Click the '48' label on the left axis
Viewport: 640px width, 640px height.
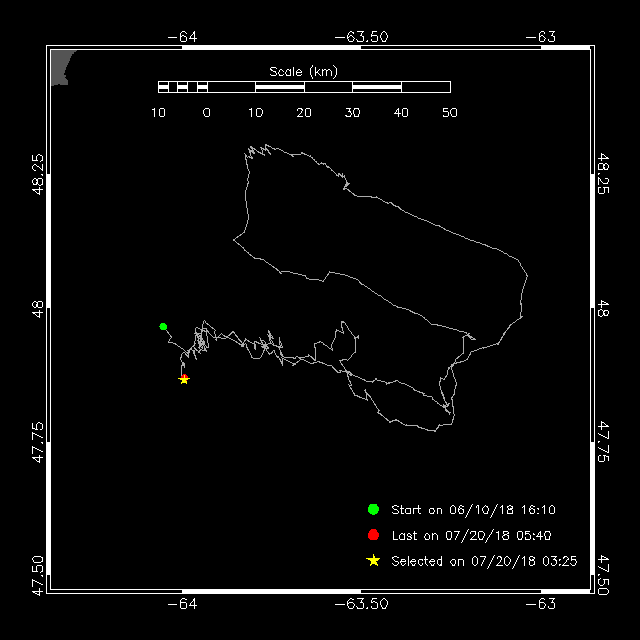coord(37,309)
